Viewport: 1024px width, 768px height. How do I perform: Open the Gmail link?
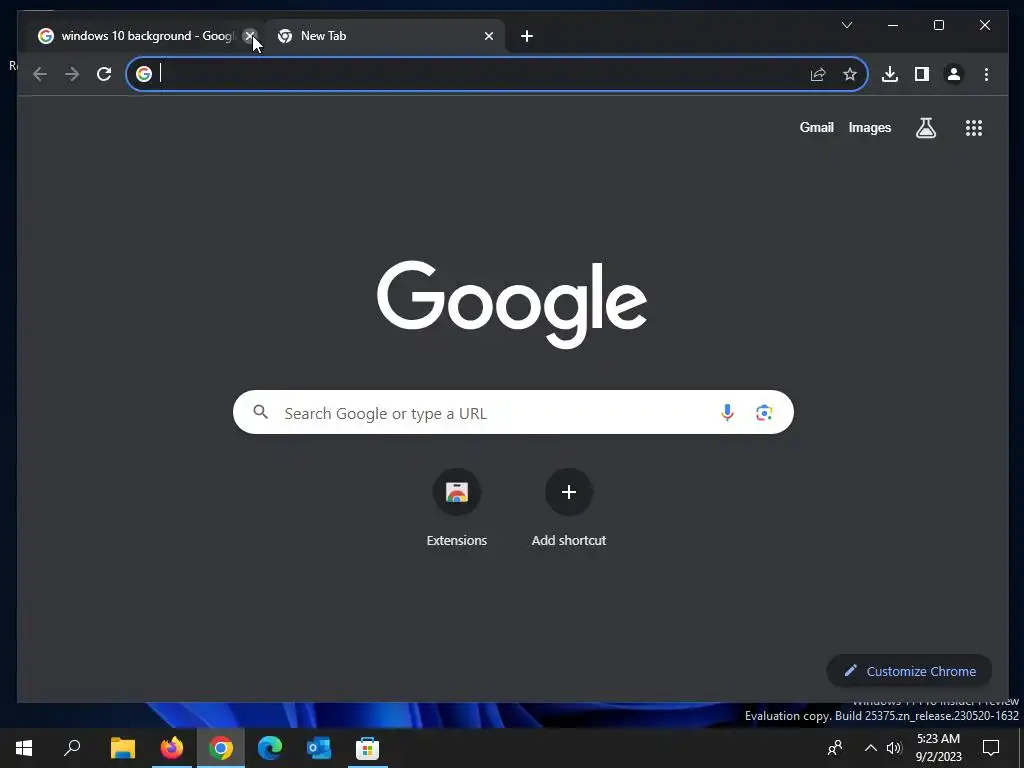(816, 127)
